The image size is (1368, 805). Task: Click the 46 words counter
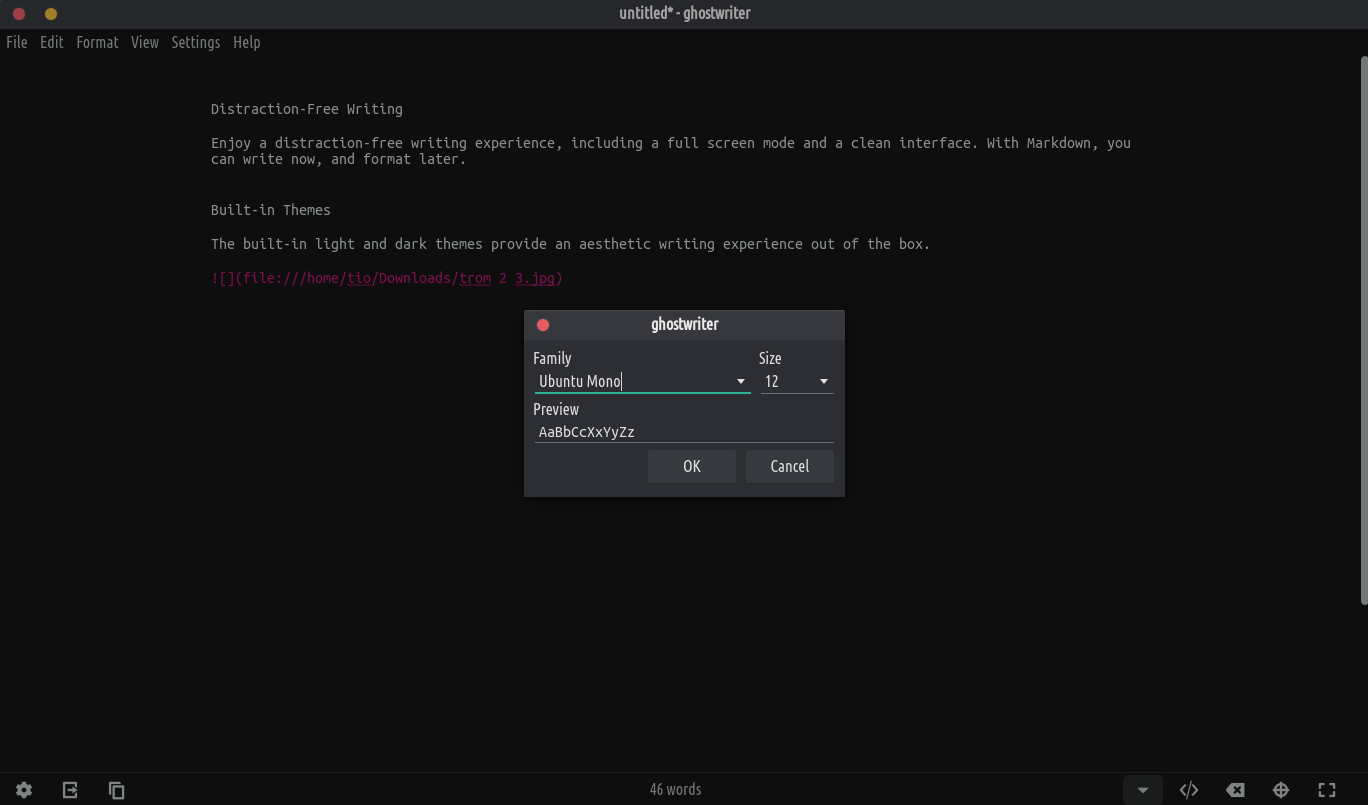676,789
